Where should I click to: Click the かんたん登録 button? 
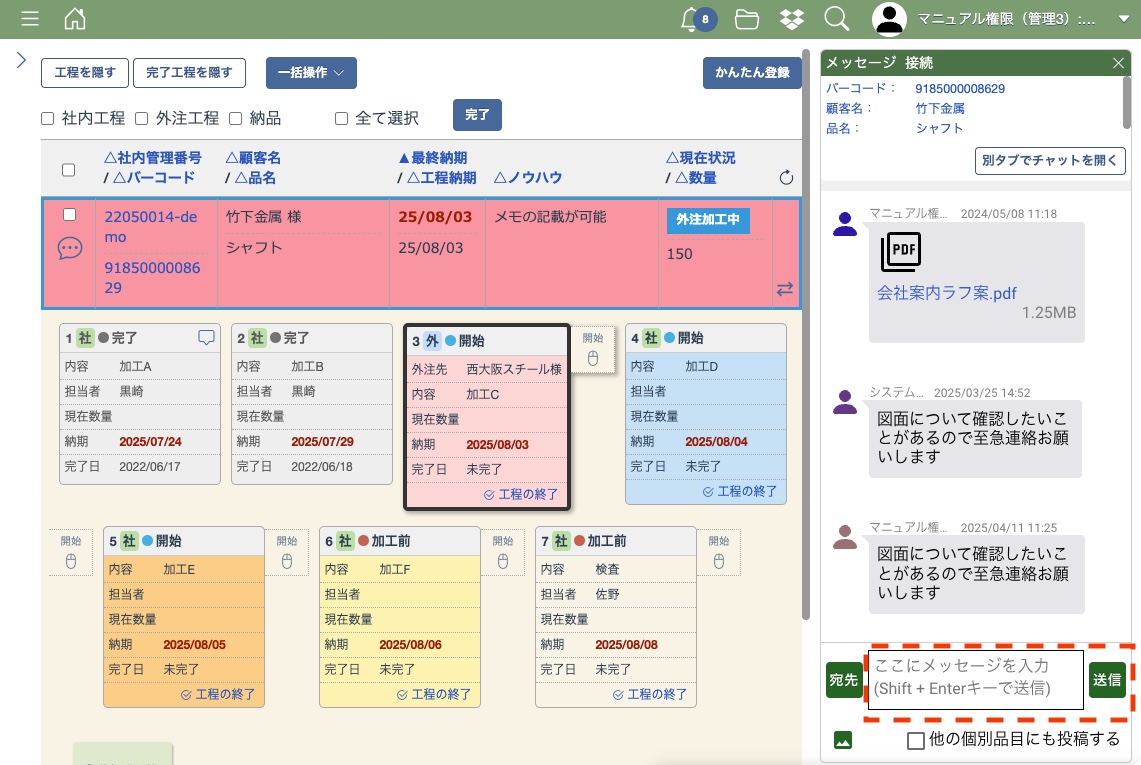pyautogui.click(x=752, y=73)
